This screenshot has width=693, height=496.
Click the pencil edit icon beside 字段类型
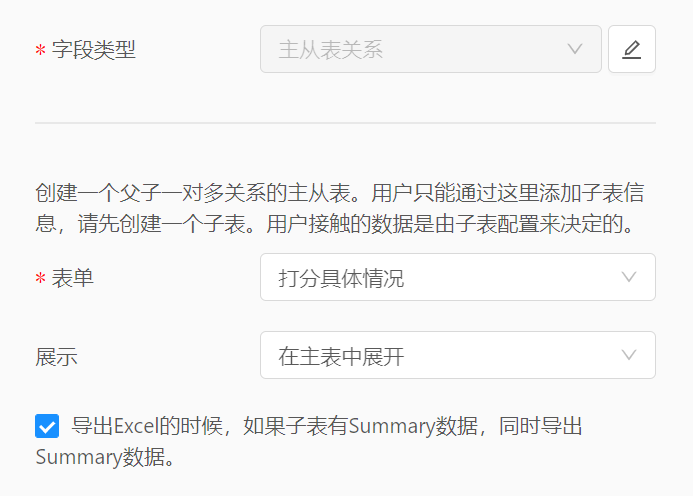[632, 49]
